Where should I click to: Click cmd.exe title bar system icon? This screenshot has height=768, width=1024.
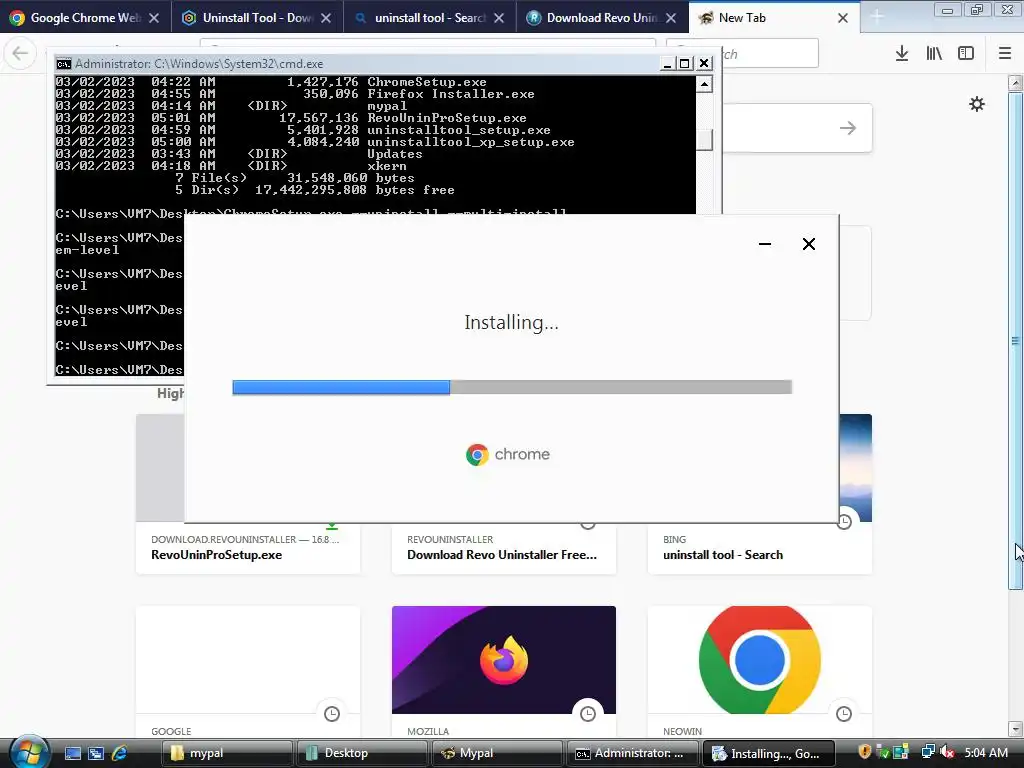[x=63, y=64]
